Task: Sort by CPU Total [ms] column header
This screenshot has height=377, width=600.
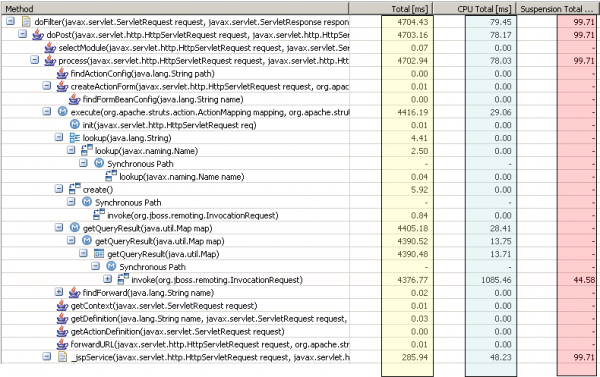Action: 474,8
